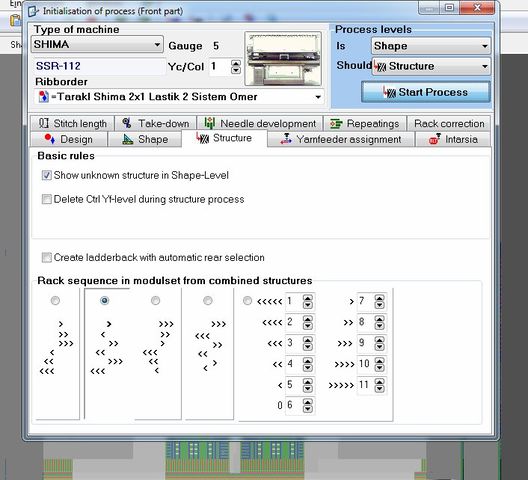
Task: Select the first rack sequence radio option
Action: point(55,300)
